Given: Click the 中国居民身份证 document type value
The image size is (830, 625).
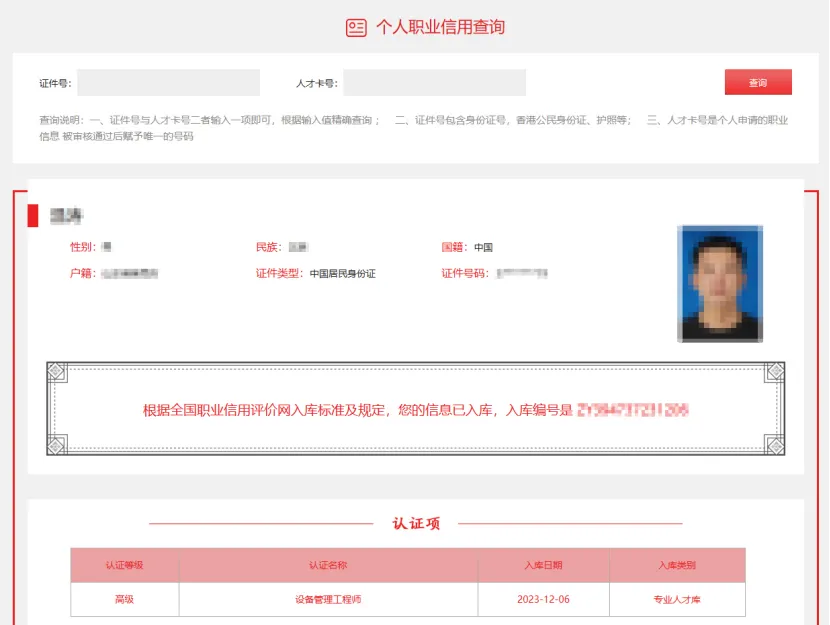Looking at the screenshot, I should [x=342, y=274].
